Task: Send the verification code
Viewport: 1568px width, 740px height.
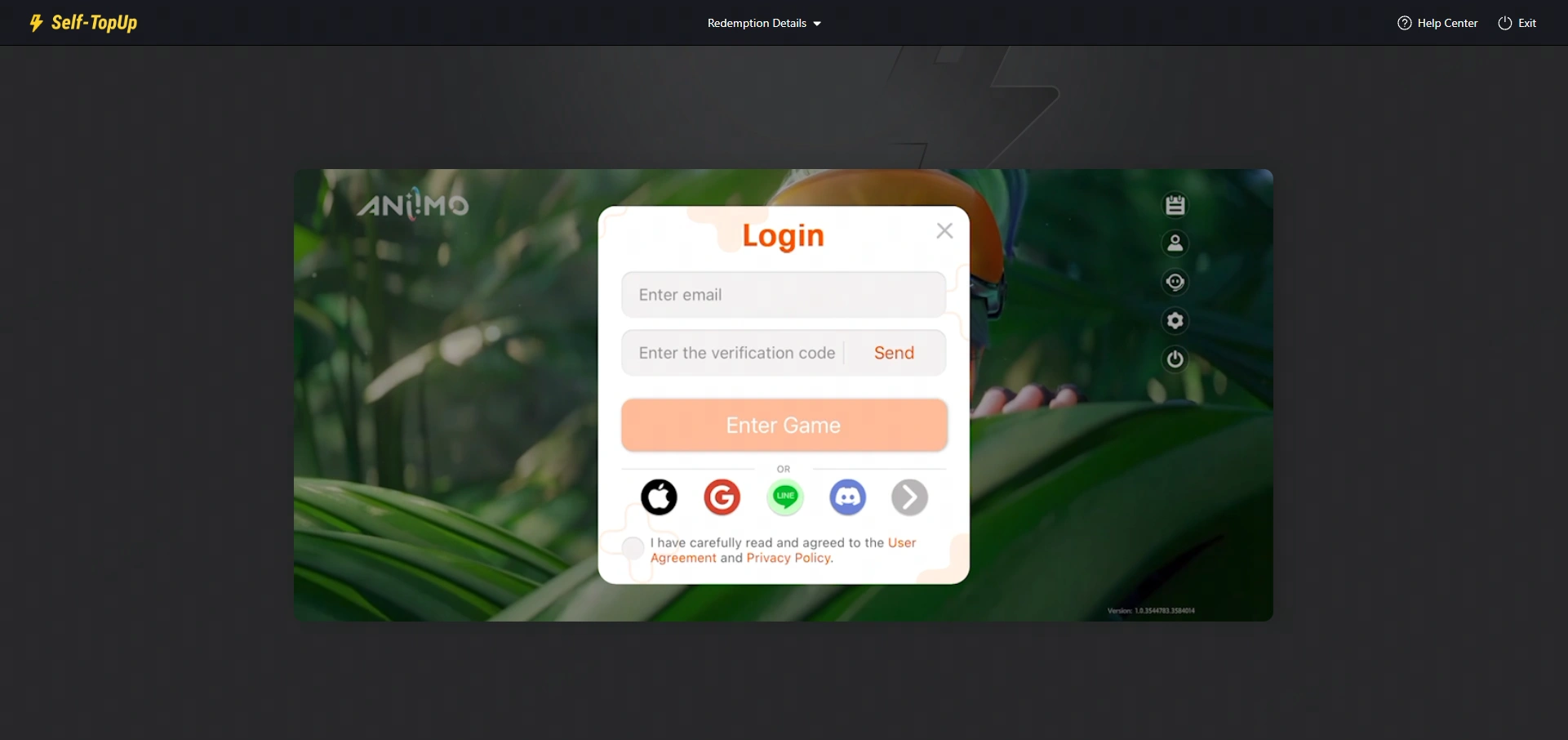Action: 894,353
